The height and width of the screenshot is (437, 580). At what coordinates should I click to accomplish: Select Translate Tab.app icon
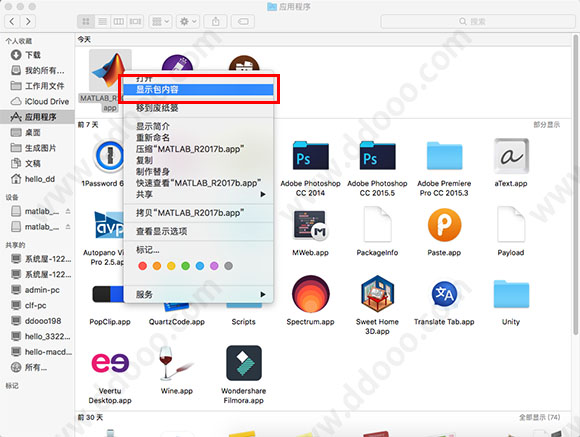point(444,294)
